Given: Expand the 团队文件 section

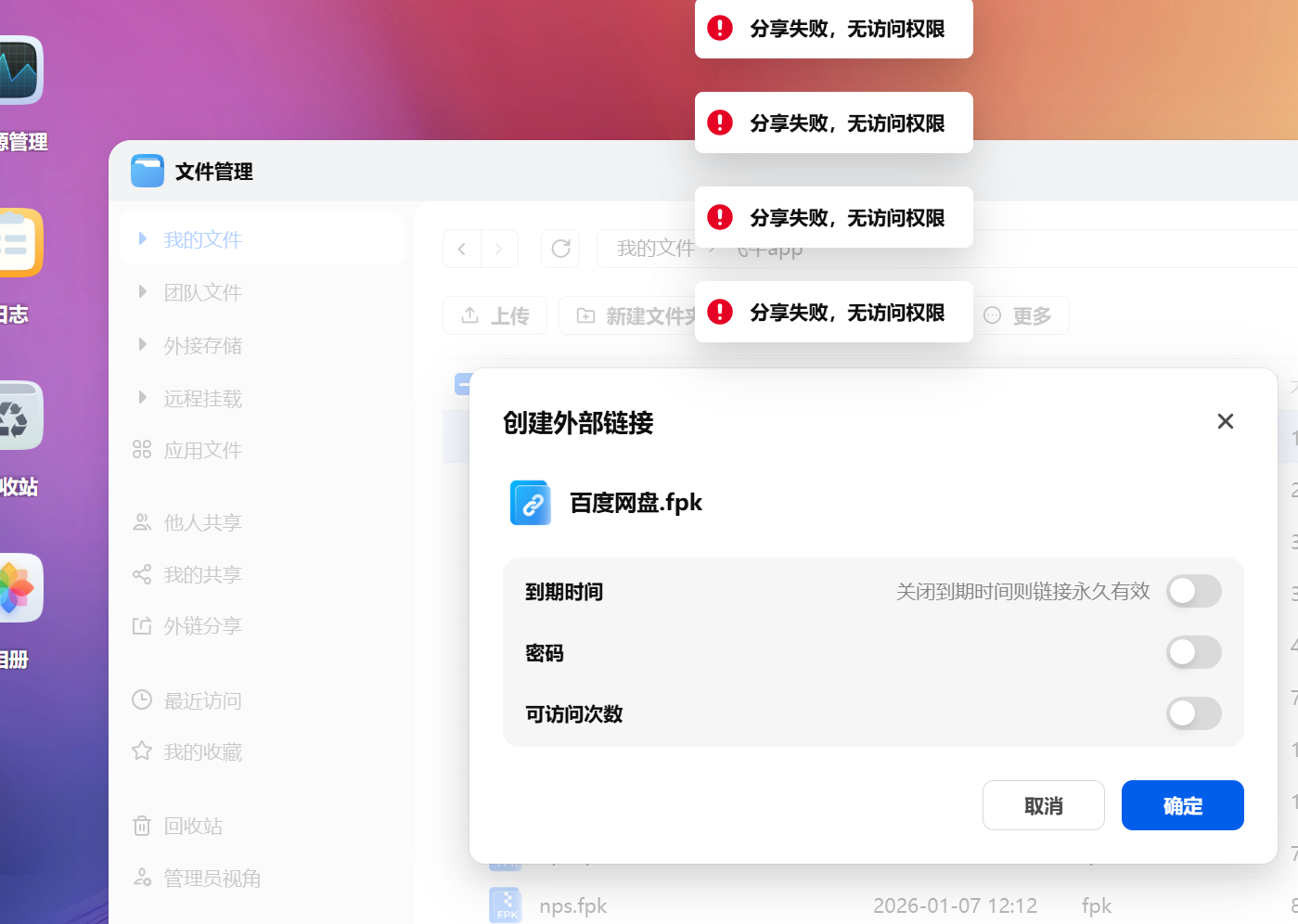Looking at the screenshot, I should 141,291.
